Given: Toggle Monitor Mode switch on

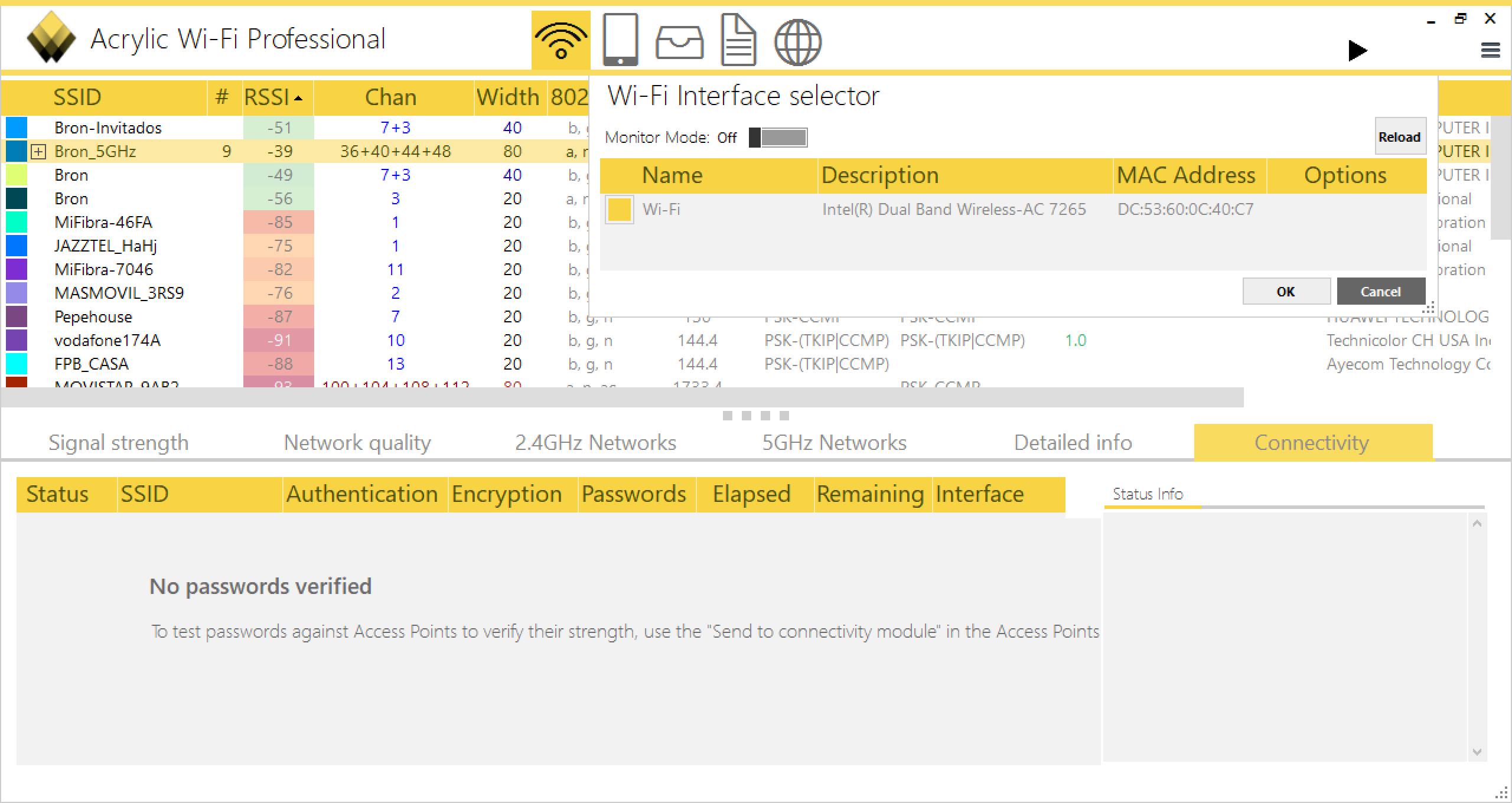Looking at the screenshot, I should [778, 138].
